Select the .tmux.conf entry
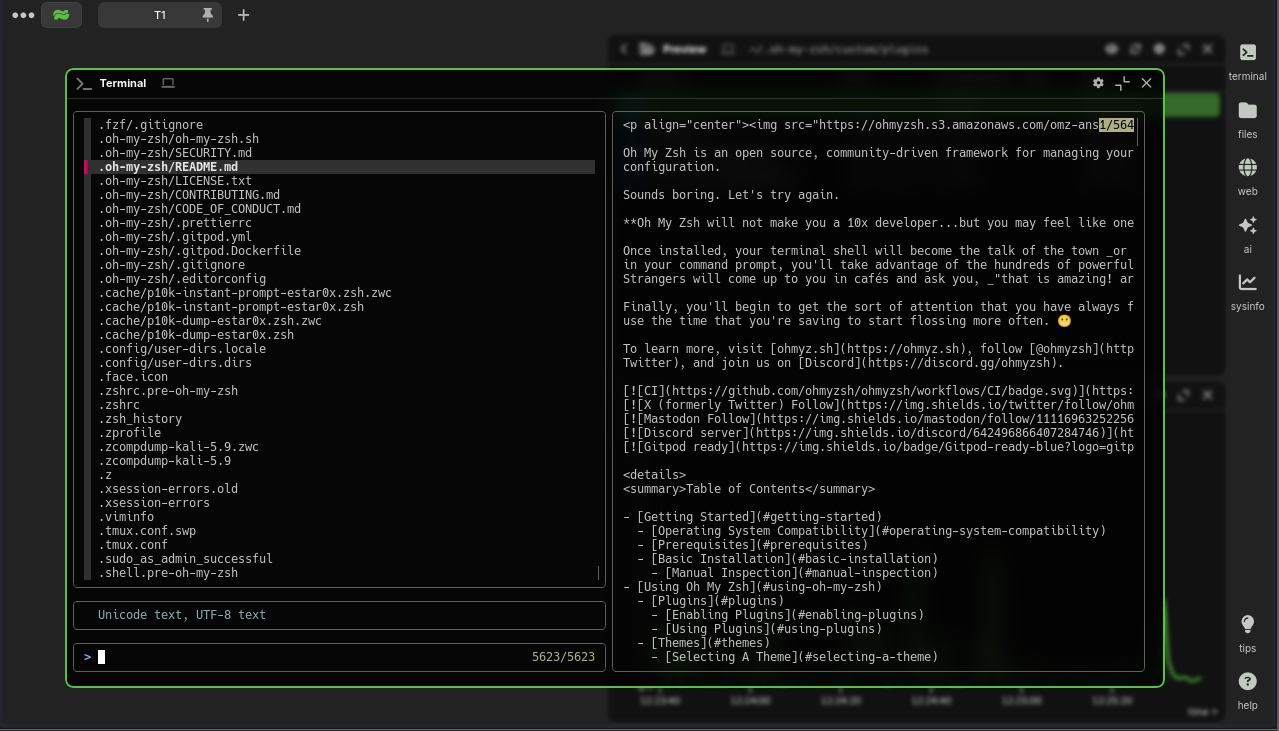Screen dimensions: 1279x731 click(x=133, y=545)
